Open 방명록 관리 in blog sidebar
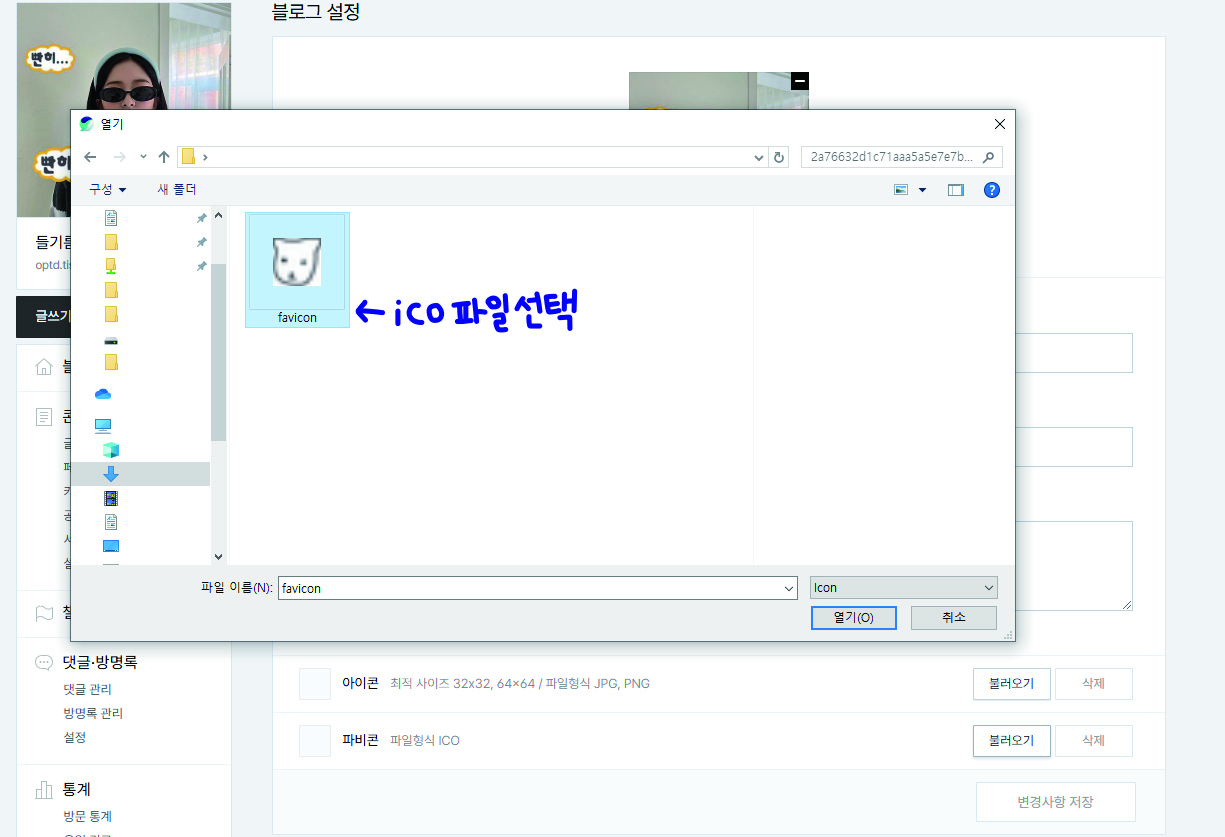Screen dimensions: 1225x837 (93, 714)
